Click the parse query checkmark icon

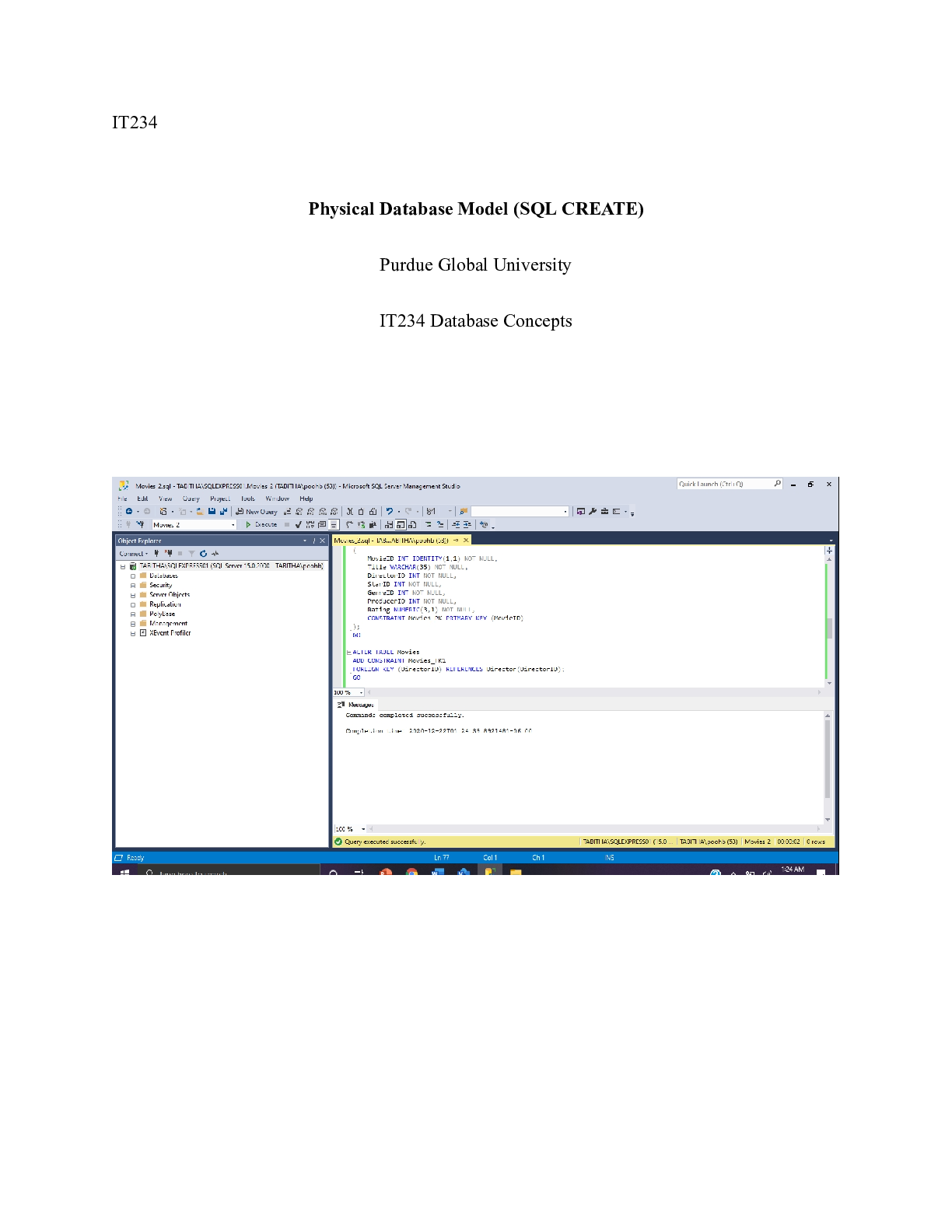(298, 525)
